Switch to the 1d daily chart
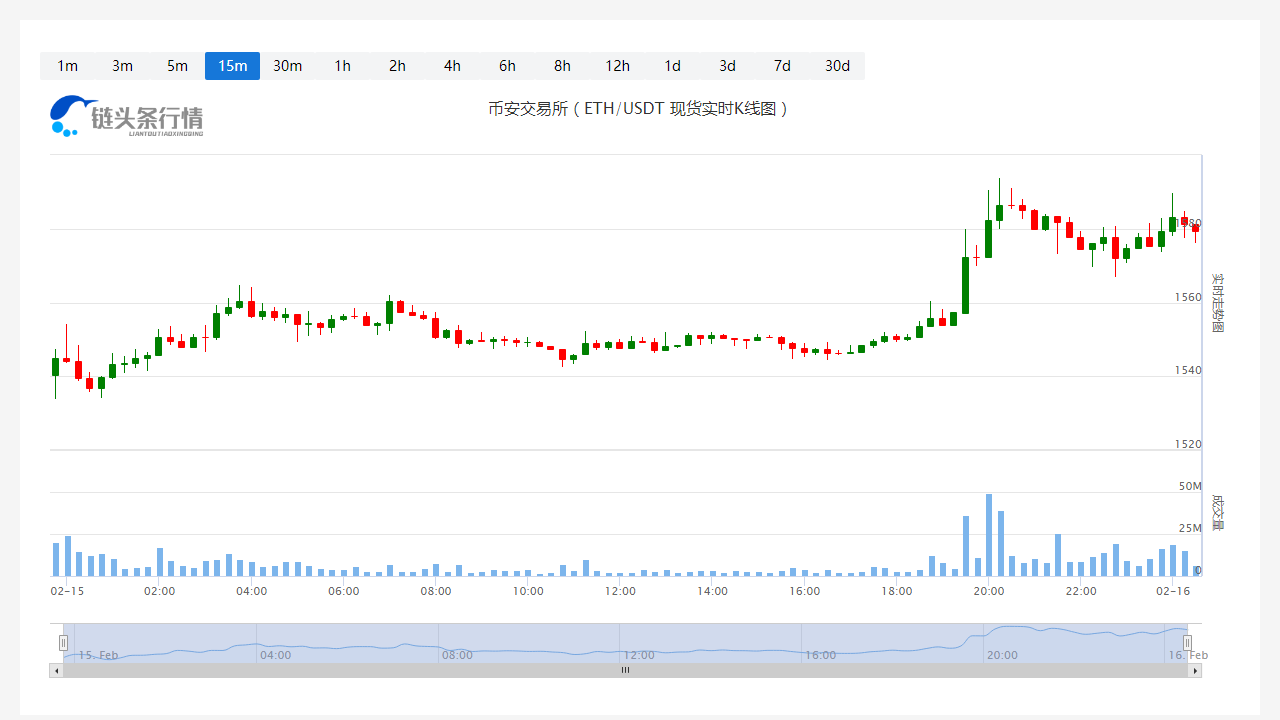Viewport: 1280px width, 720px height. tap(672, 66)
